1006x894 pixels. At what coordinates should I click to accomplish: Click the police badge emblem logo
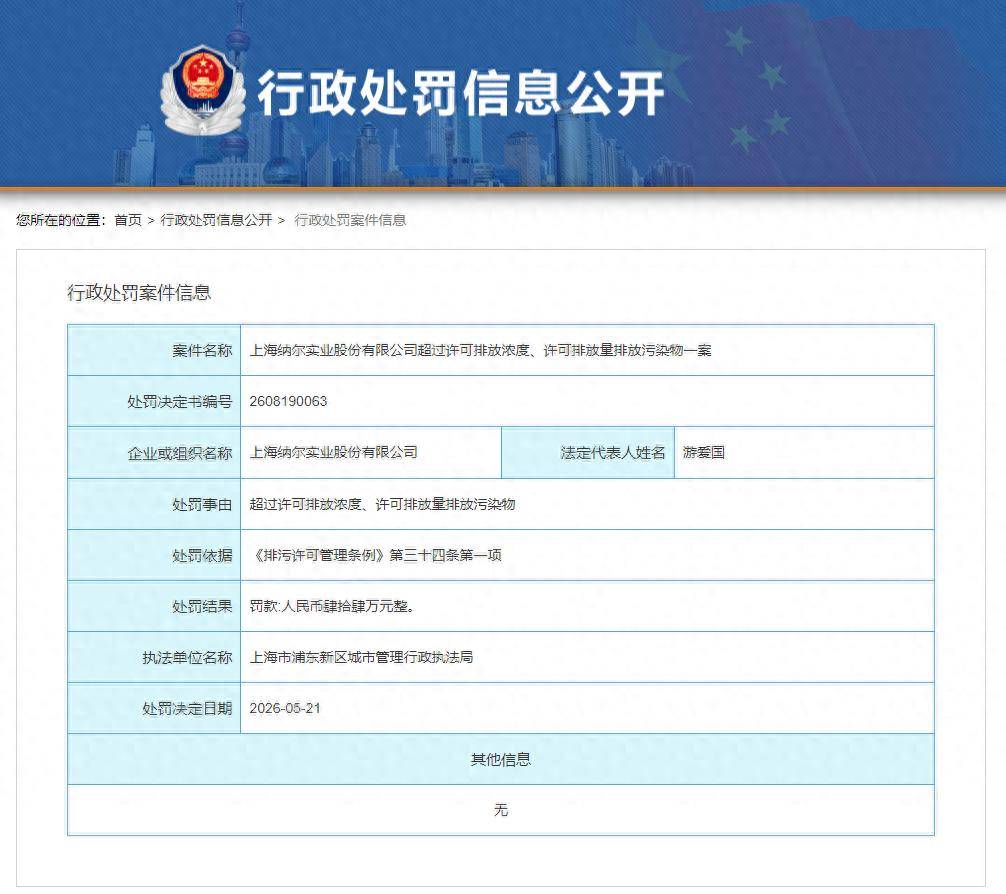pos(202,90)
